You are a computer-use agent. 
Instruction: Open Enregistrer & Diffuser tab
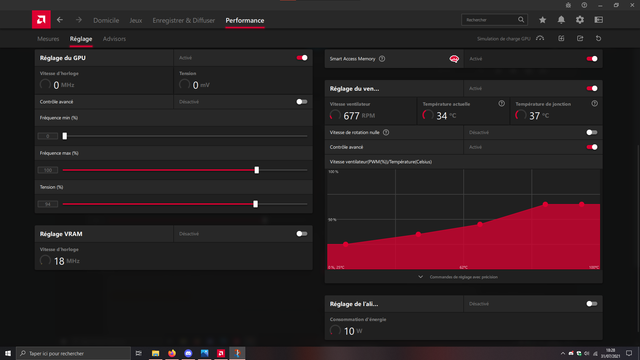pos(184,20)
